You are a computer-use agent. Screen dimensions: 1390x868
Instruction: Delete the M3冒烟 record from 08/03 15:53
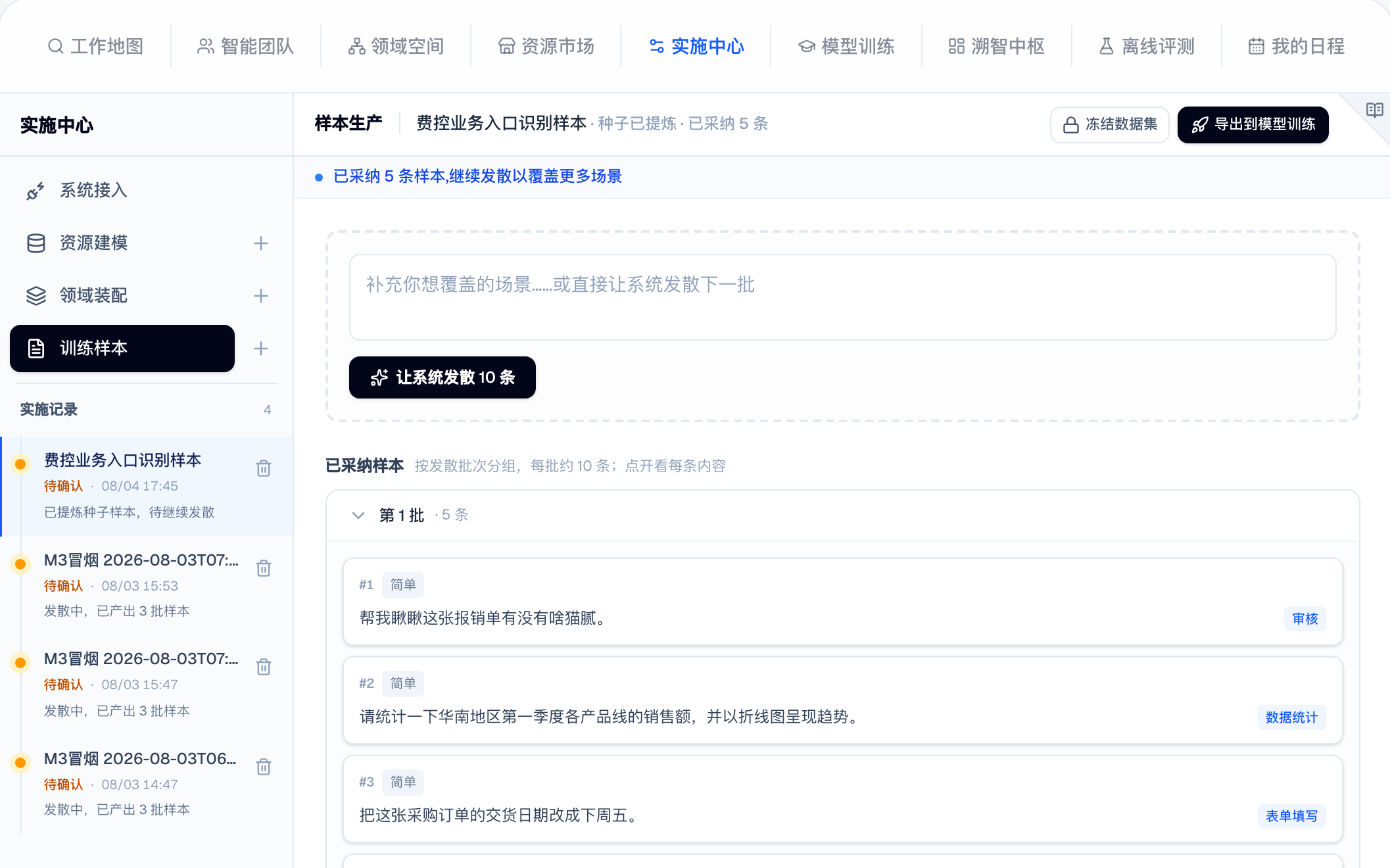click(264, 568)
